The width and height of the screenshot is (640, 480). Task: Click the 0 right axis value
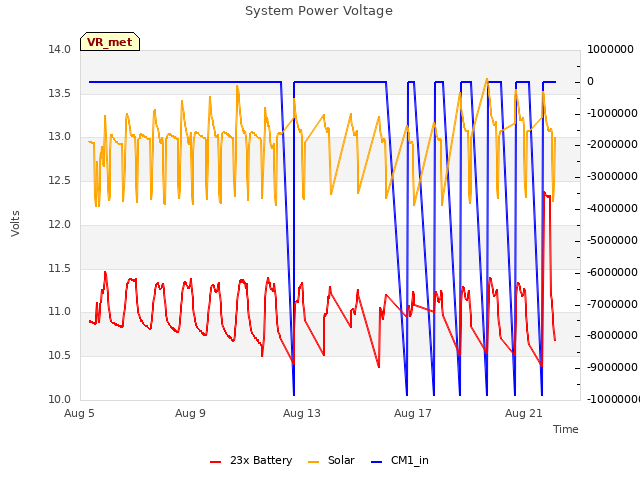point(590,81)
